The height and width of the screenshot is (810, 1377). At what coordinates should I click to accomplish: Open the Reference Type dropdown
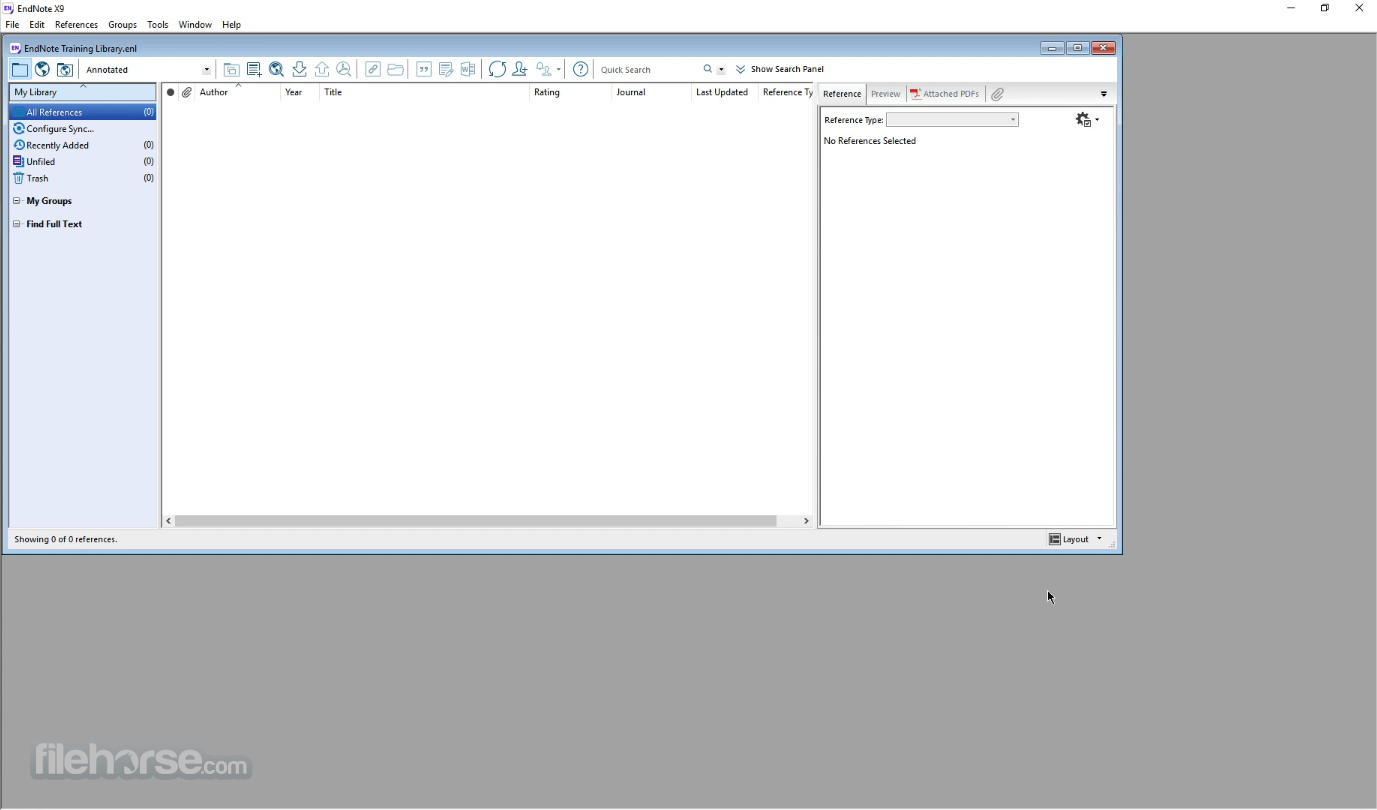(952, 120)
